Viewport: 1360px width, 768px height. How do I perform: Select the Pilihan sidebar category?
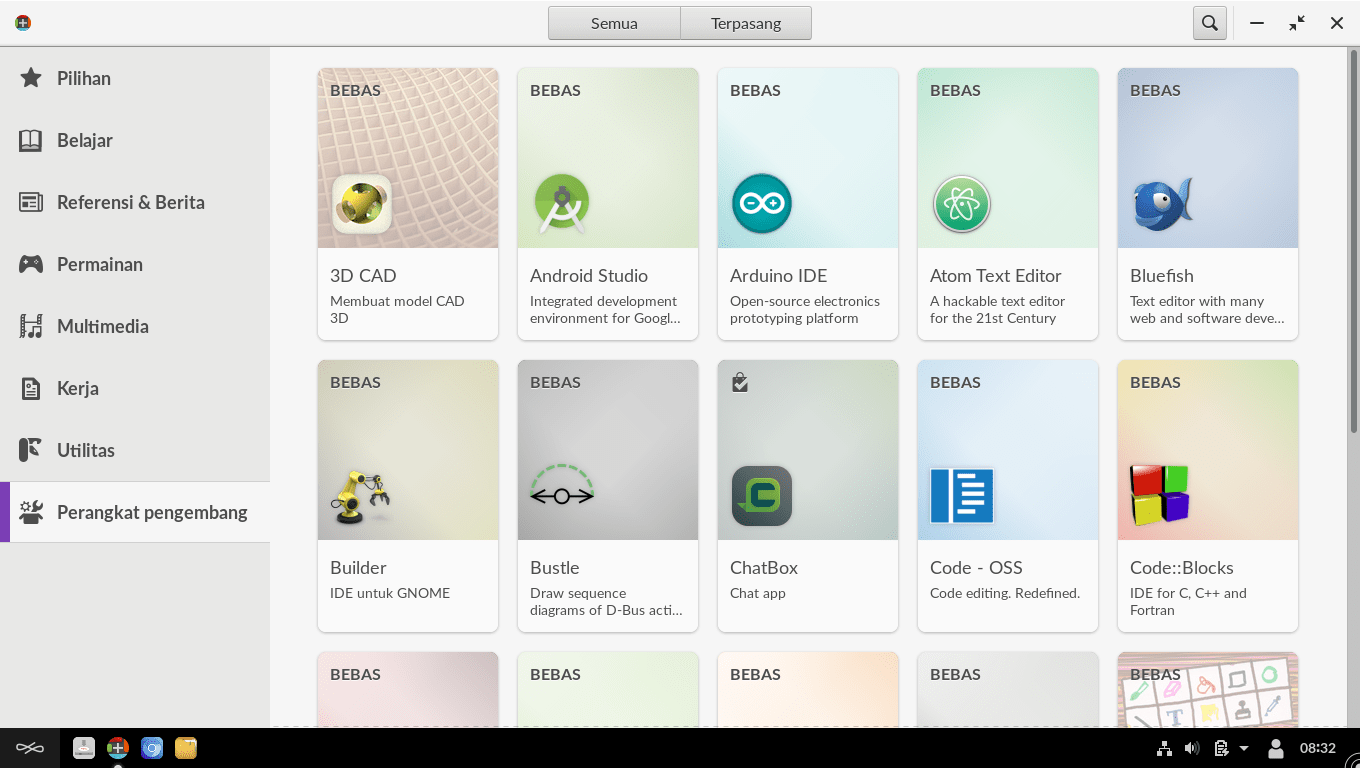pos(135,78)
